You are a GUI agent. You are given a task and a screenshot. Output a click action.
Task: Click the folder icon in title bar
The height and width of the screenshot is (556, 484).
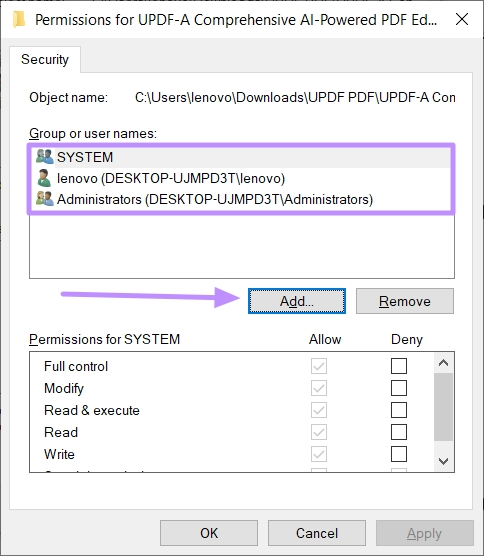tap(19, 19)
